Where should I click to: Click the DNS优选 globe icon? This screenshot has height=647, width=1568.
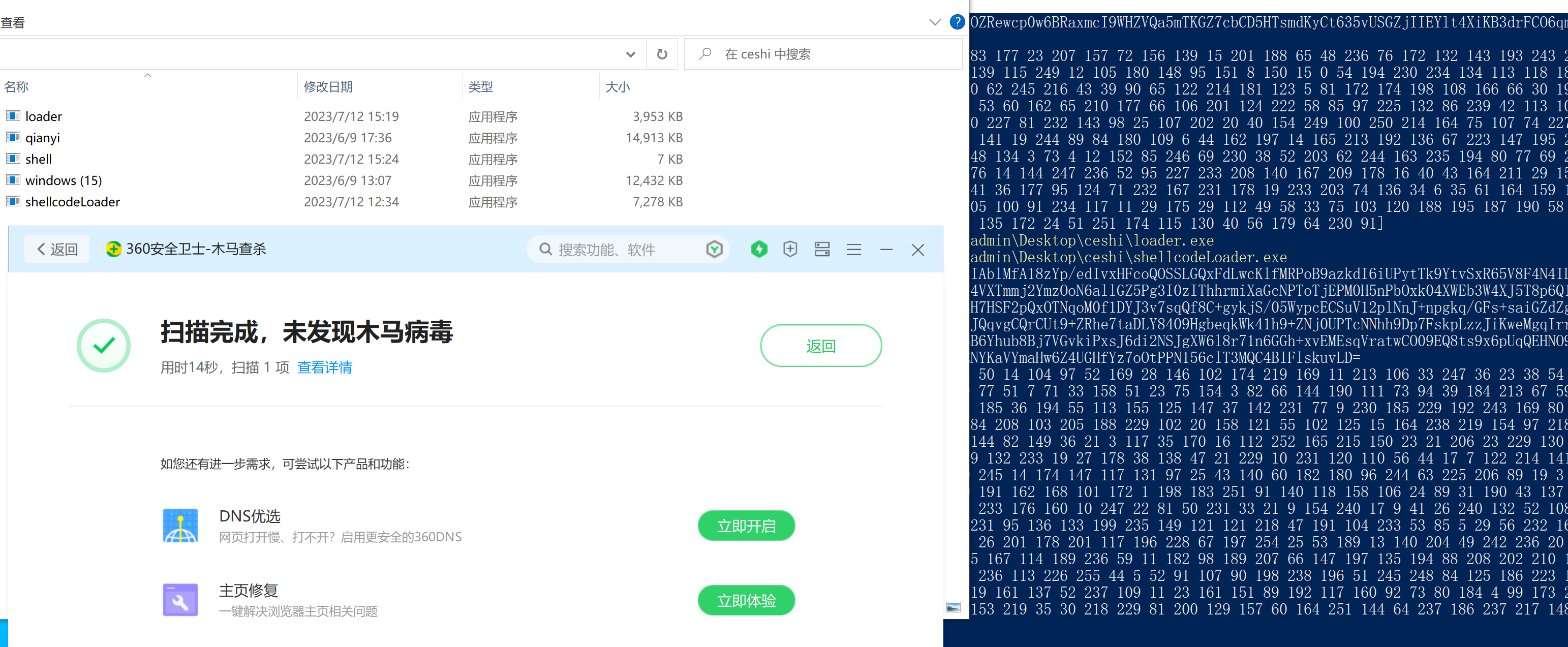coord(180,525)
